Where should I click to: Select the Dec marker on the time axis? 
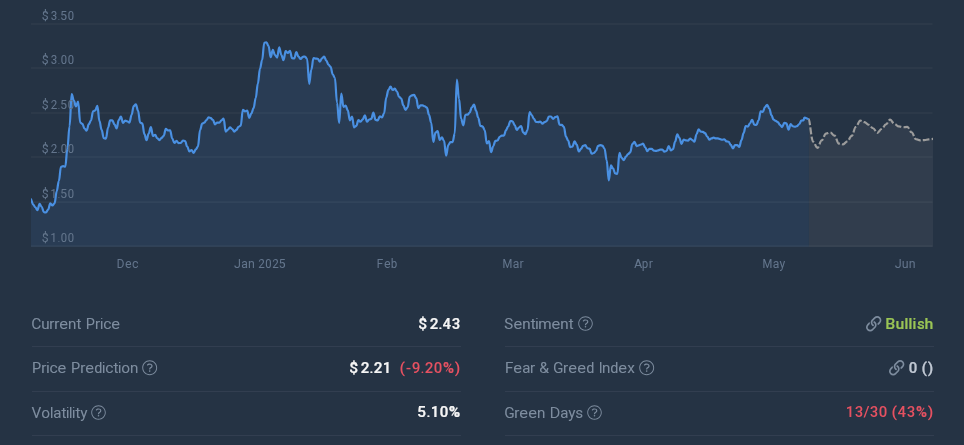(x=127, y=264)
